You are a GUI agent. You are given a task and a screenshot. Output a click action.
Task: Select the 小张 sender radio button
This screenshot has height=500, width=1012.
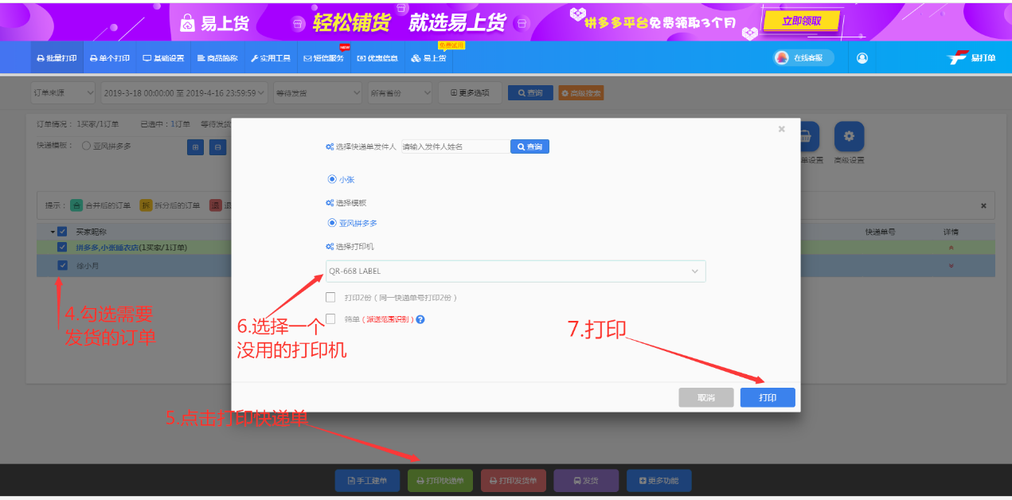point(332,179)
